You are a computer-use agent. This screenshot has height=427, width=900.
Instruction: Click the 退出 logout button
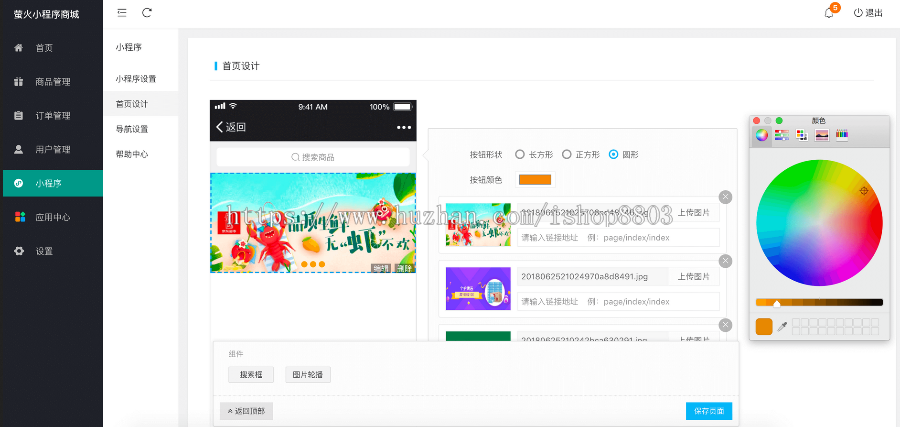tap(868, 13)
